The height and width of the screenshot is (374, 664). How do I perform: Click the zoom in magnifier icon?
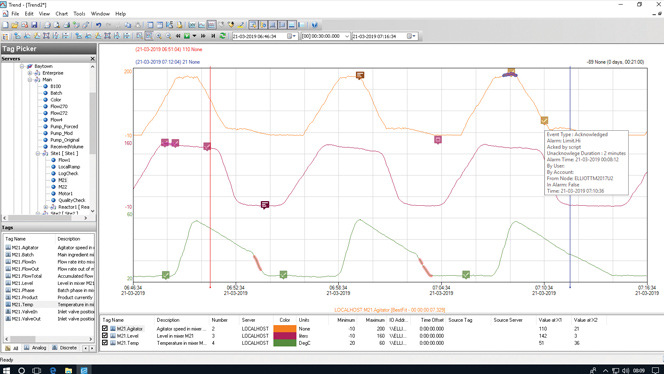(158, 36)
